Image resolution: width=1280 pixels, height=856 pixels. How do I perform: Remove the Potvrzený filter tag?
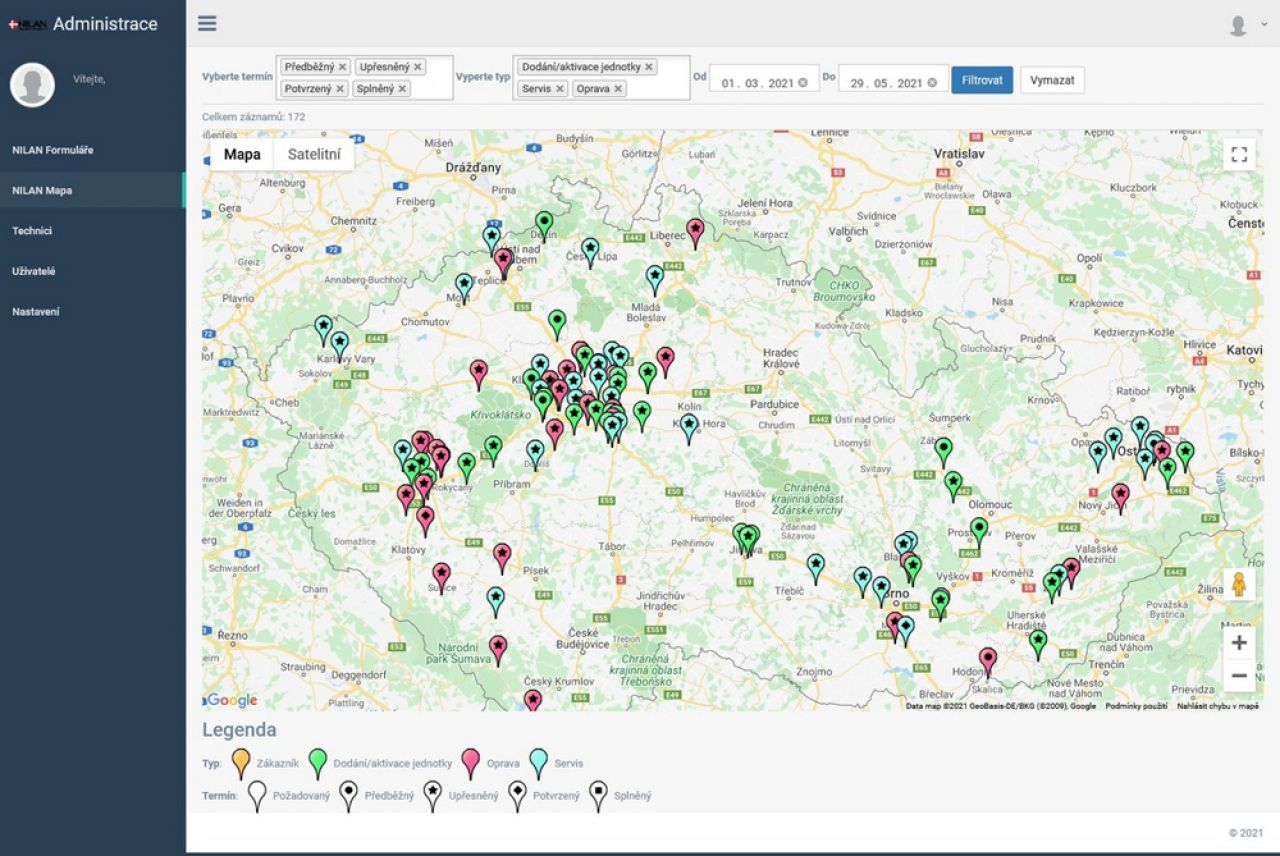[340, 89]
